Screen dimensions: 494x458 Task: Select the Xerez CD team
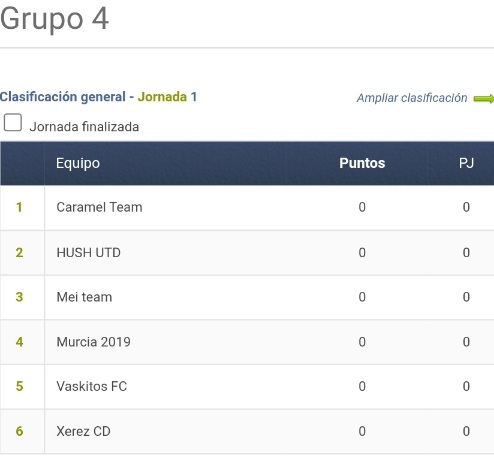(x=83, y=431)
